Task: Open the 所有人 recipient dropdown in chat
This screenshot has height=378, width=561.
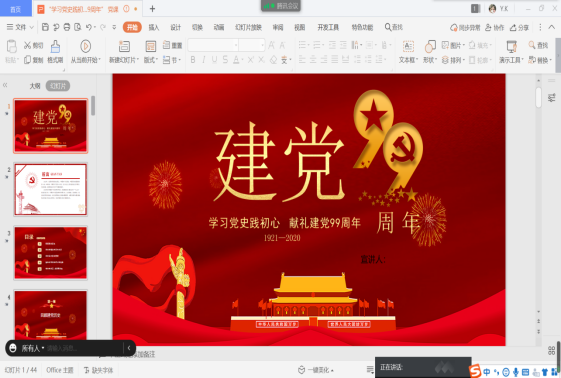Action: pos(33,348)
